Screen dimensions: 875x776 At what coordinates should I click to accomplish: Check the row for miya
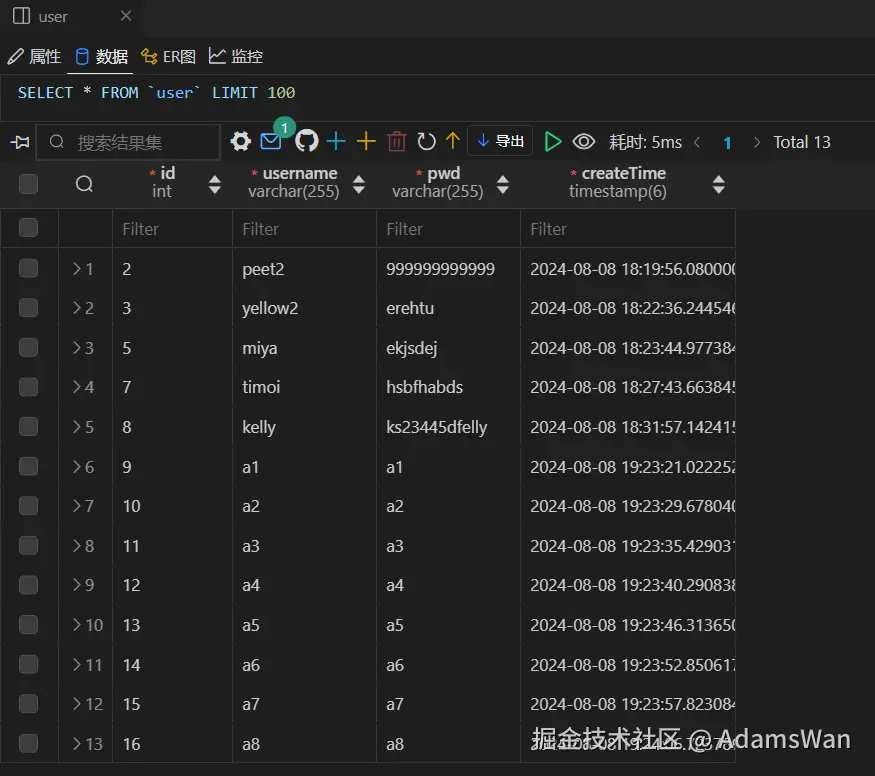pos(28,347)
